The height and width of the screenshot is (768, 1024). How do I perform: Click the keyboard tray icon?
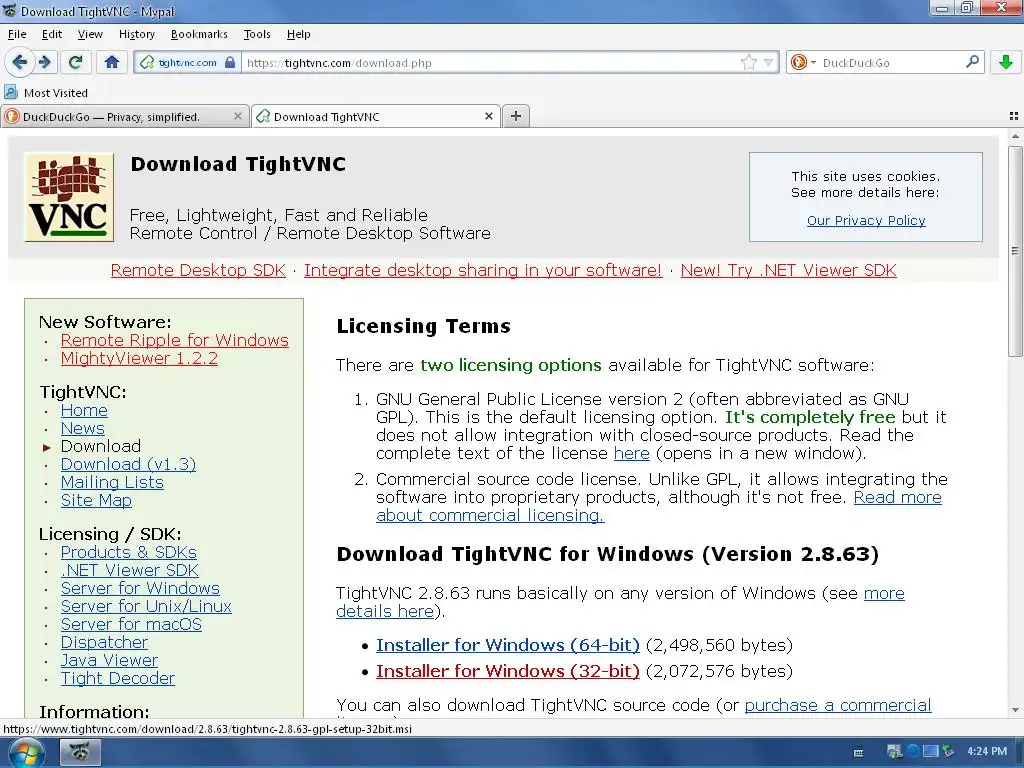coord(858,752)
